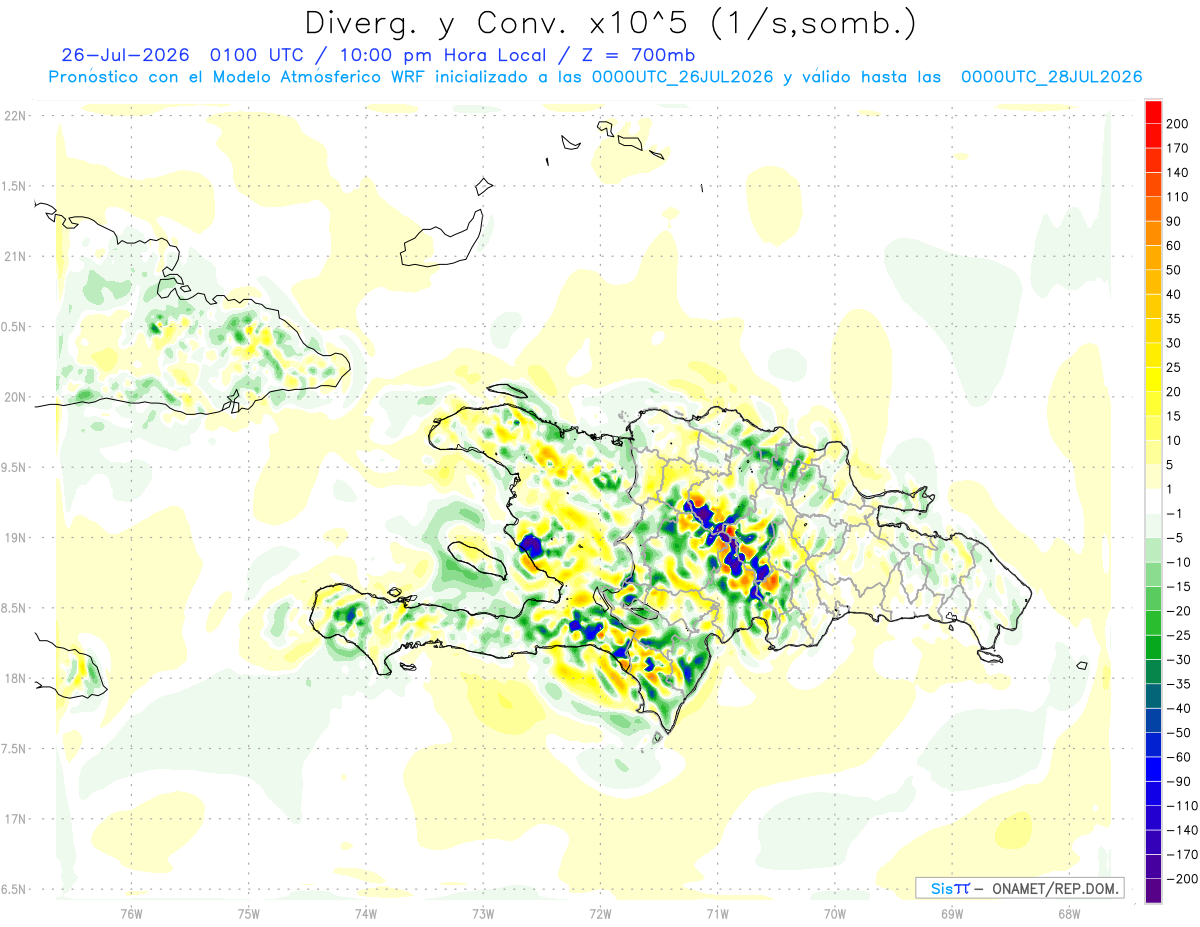Viewport: 1200px width, 927px height.
Task: Click the positive 170 colorbar label
Action: (x=1177, y=148)
